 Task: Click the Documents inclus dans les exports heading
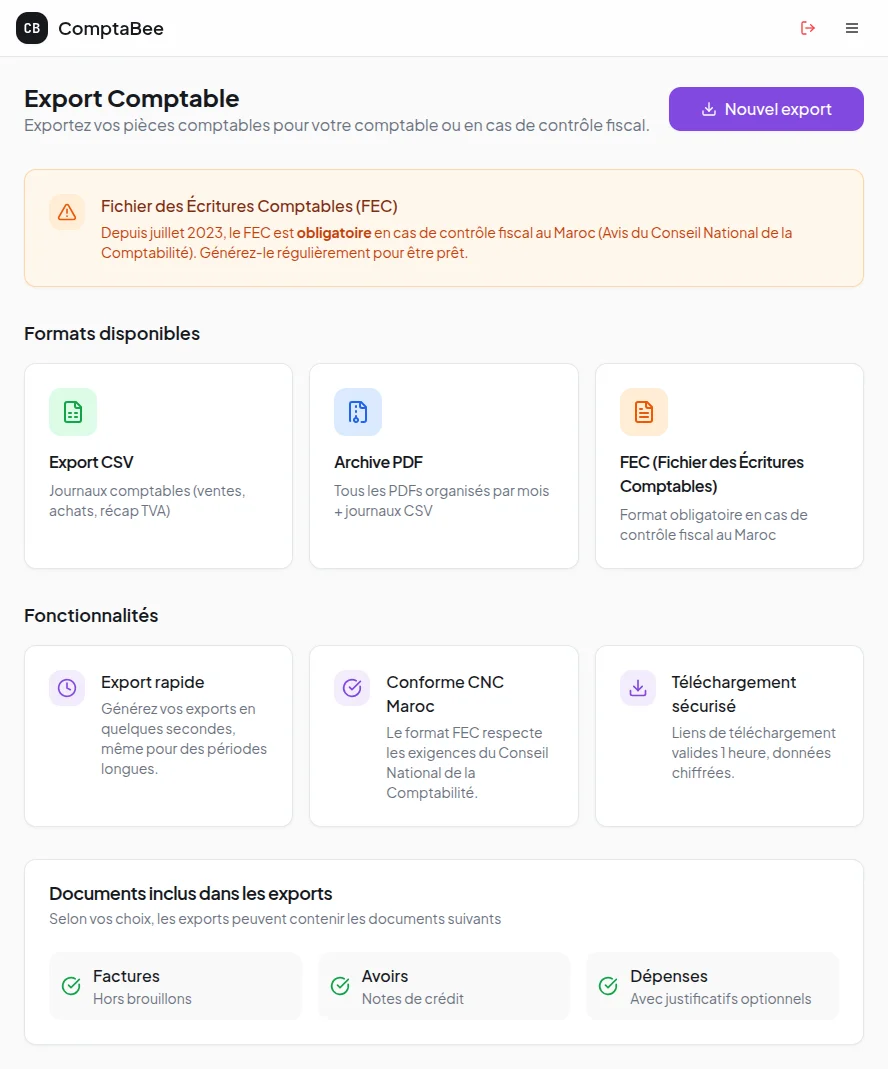[x=190, y=894]
